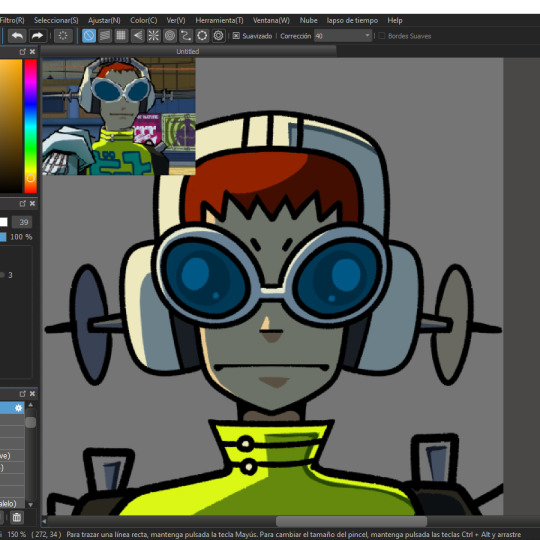Click the value 3 beside the small slider

coord(10,275)
